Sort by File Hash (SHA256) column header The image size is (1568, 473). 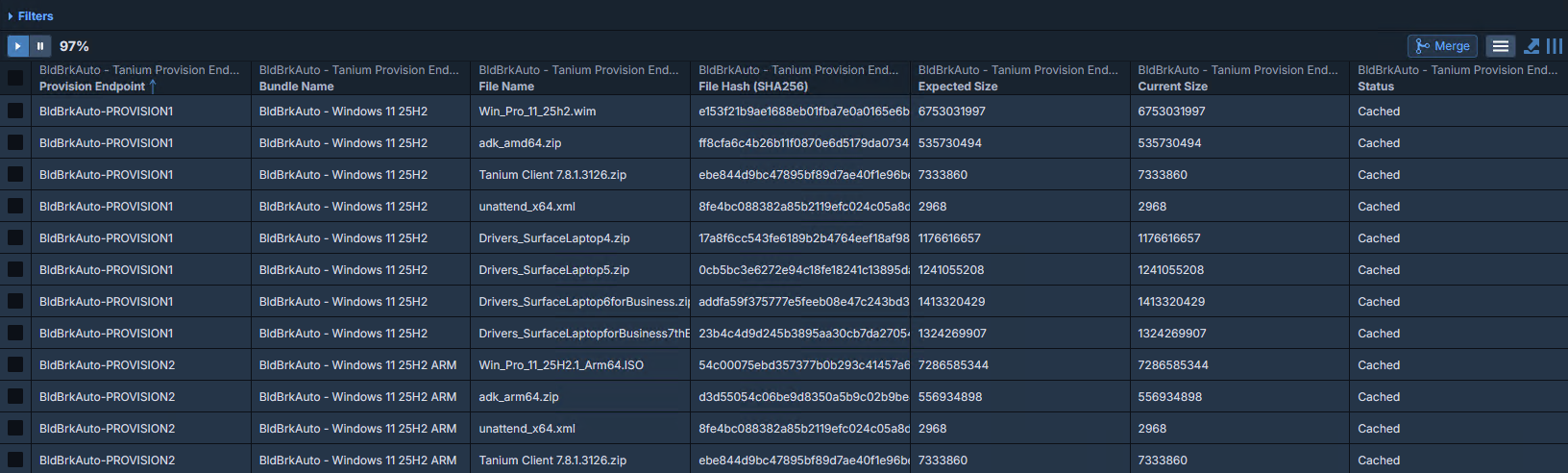click(x=753, y=87)
